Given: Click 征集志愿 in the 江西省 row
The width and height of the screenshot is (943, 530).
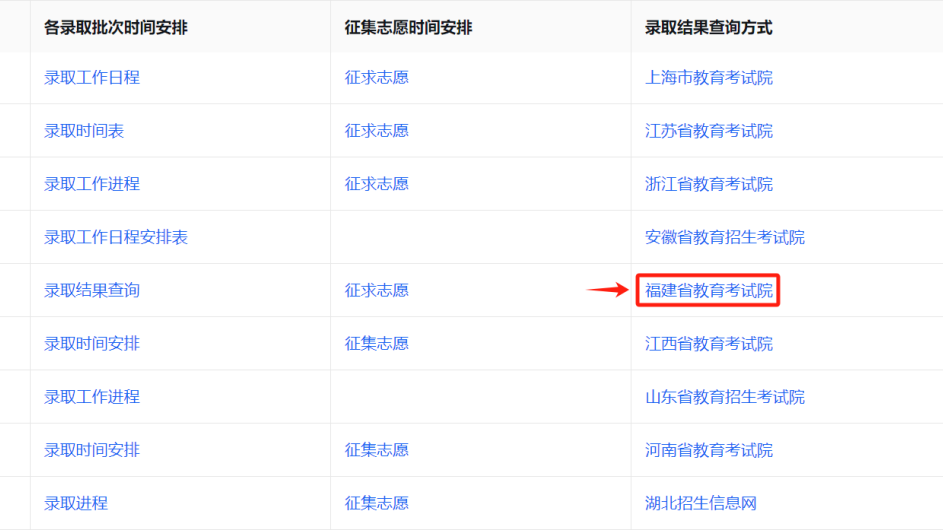Looking at the screenshot, I should pos(376,344).
